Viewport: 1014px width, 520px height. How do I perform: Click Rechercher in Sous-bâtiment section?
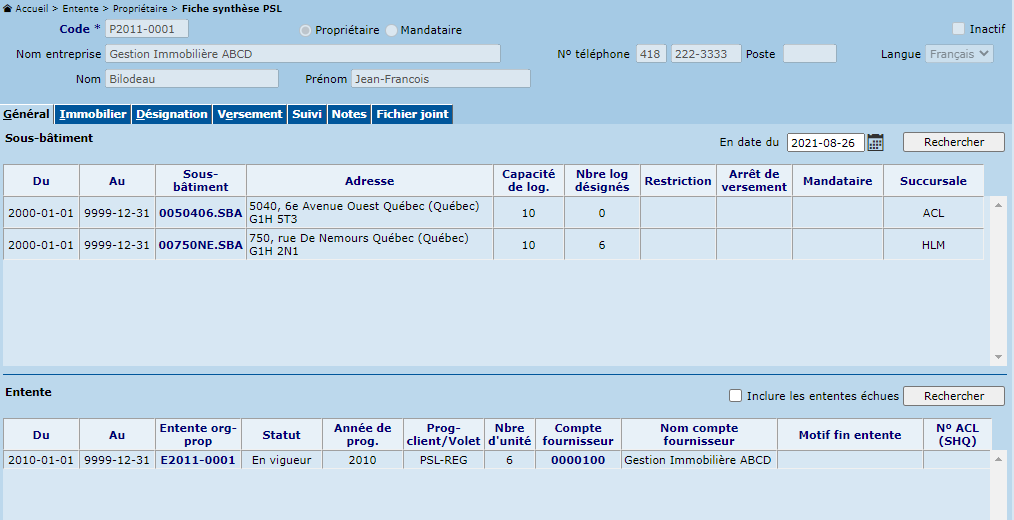(953, 142)
